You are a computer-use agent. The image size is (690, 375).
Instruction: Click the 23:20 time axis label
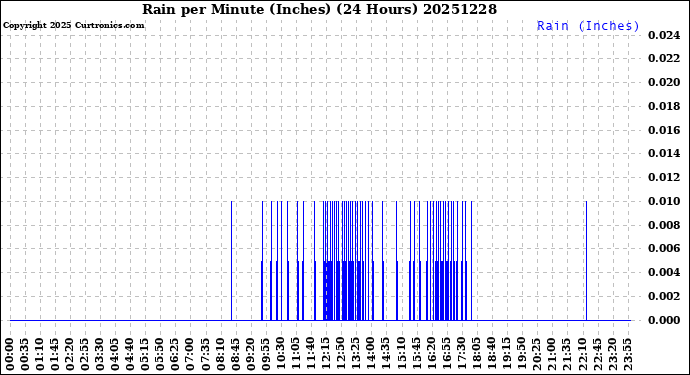tap(612, 355)
